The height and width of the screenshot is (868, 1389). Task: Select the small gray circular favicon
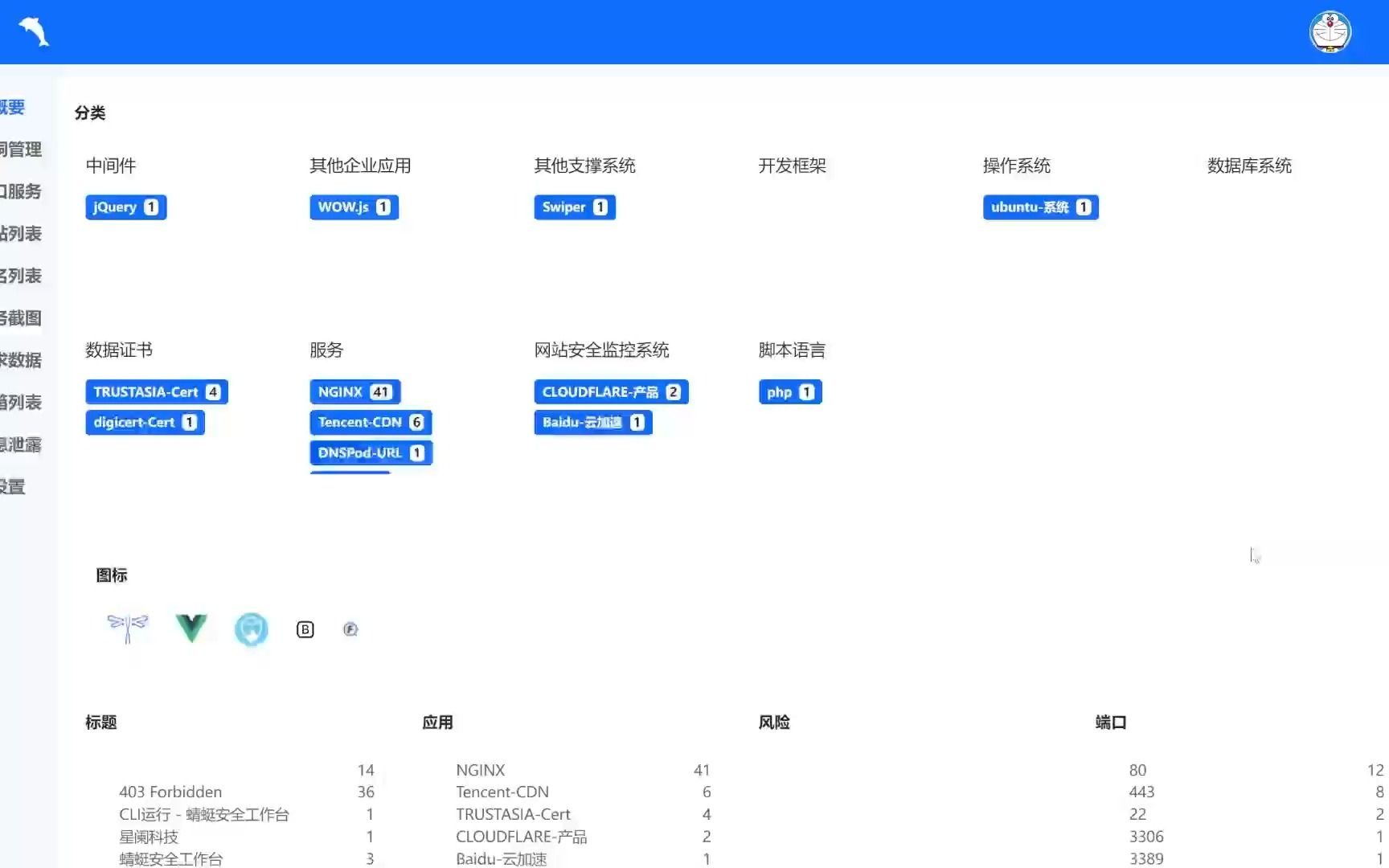pyautogui.click(x=350, y=629)
